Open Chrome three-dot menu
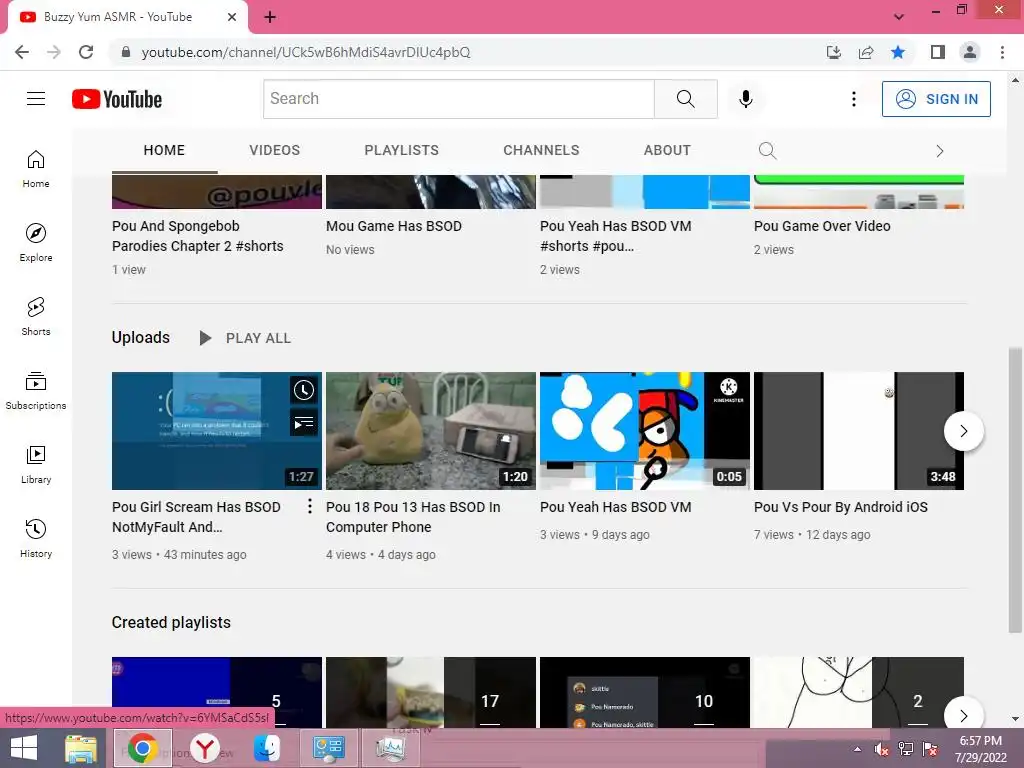1024x768 pixels. point(1002,52)
